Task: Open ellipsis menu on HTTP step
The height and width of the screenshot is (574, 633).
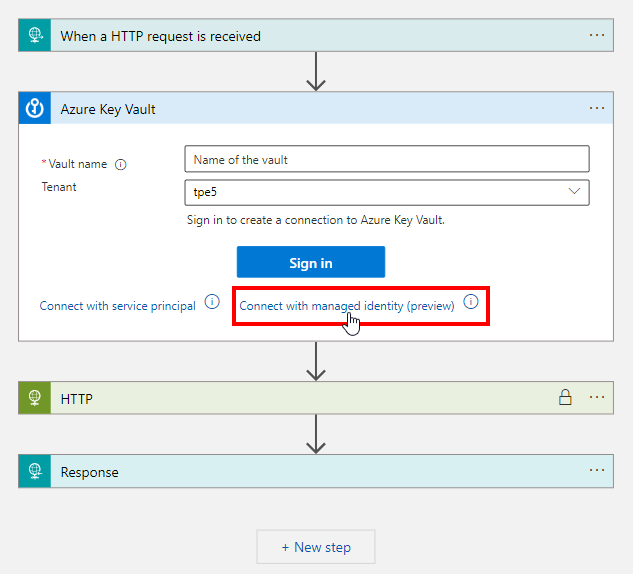Action: (597, 398)
